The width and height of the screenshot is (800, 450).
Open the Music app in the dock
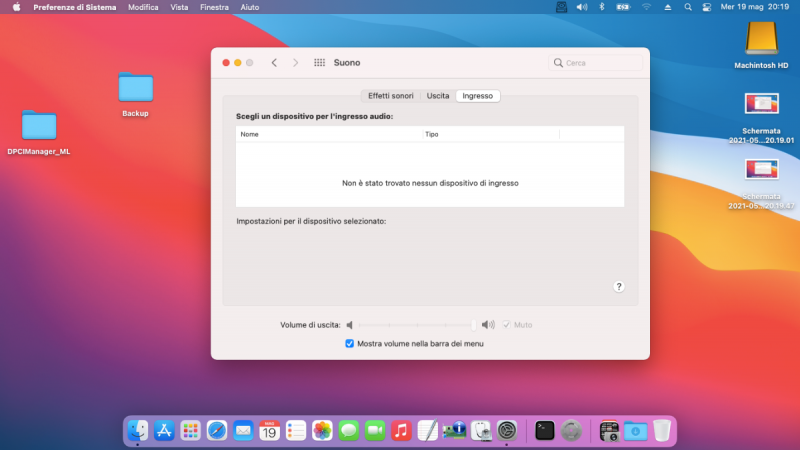pos(401,430)
